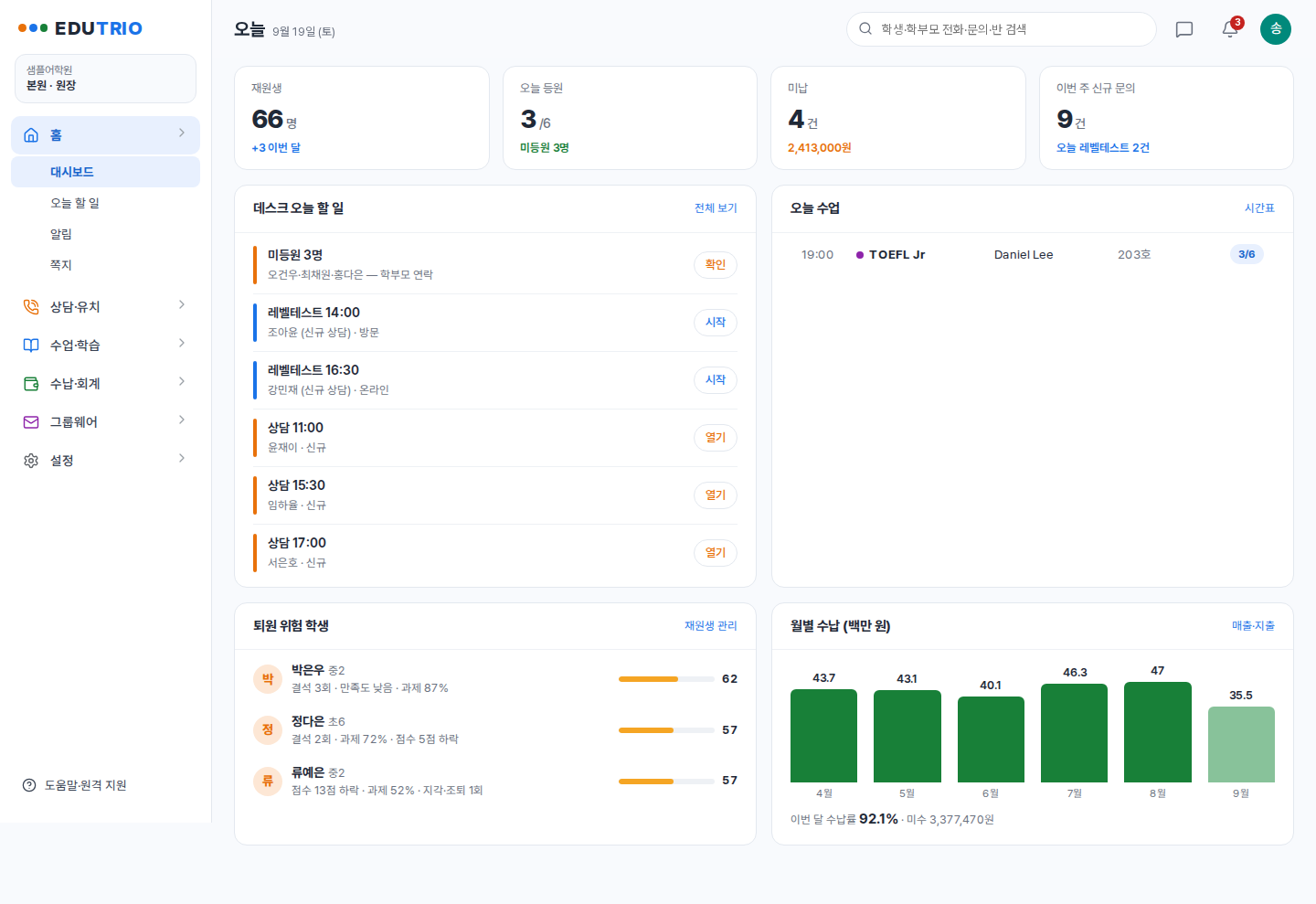The width and height of the screenshot is (1316, 904).
Task: Click the 수납·회계 wallet icon
Action: coord(31,384)
